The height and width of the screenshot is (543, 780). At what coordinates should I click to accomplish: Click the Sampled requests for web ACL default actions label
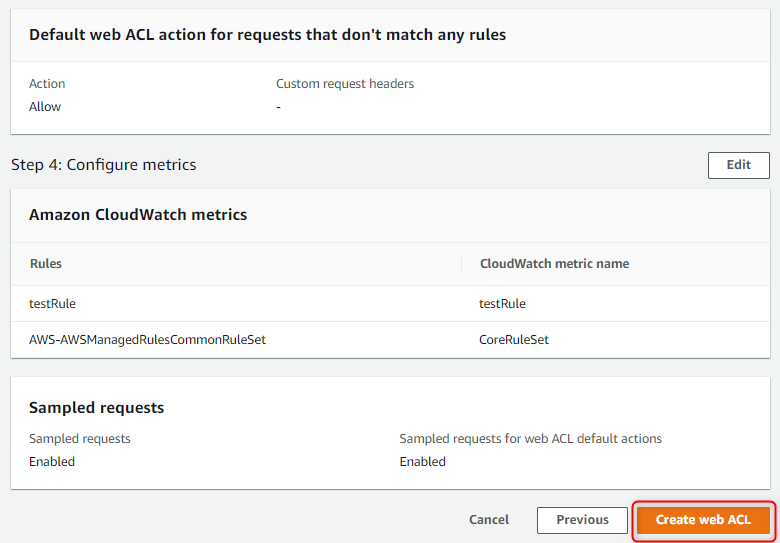click(530, 439)
